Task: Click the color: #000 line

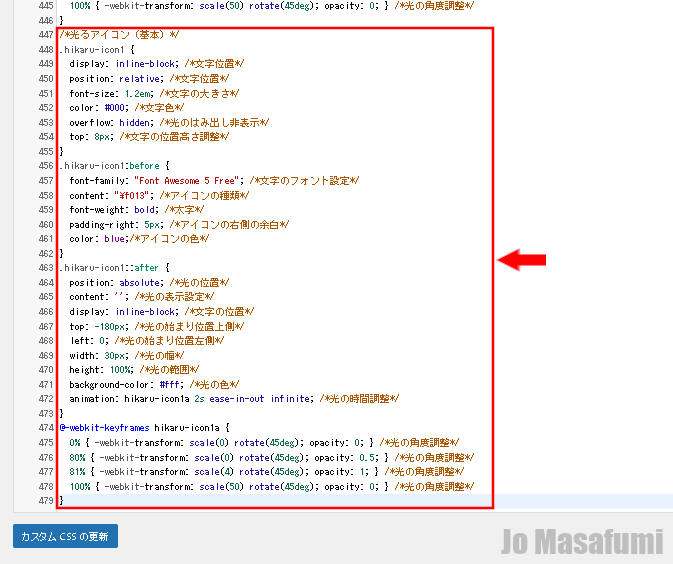Action: click(x=127, y=108)
